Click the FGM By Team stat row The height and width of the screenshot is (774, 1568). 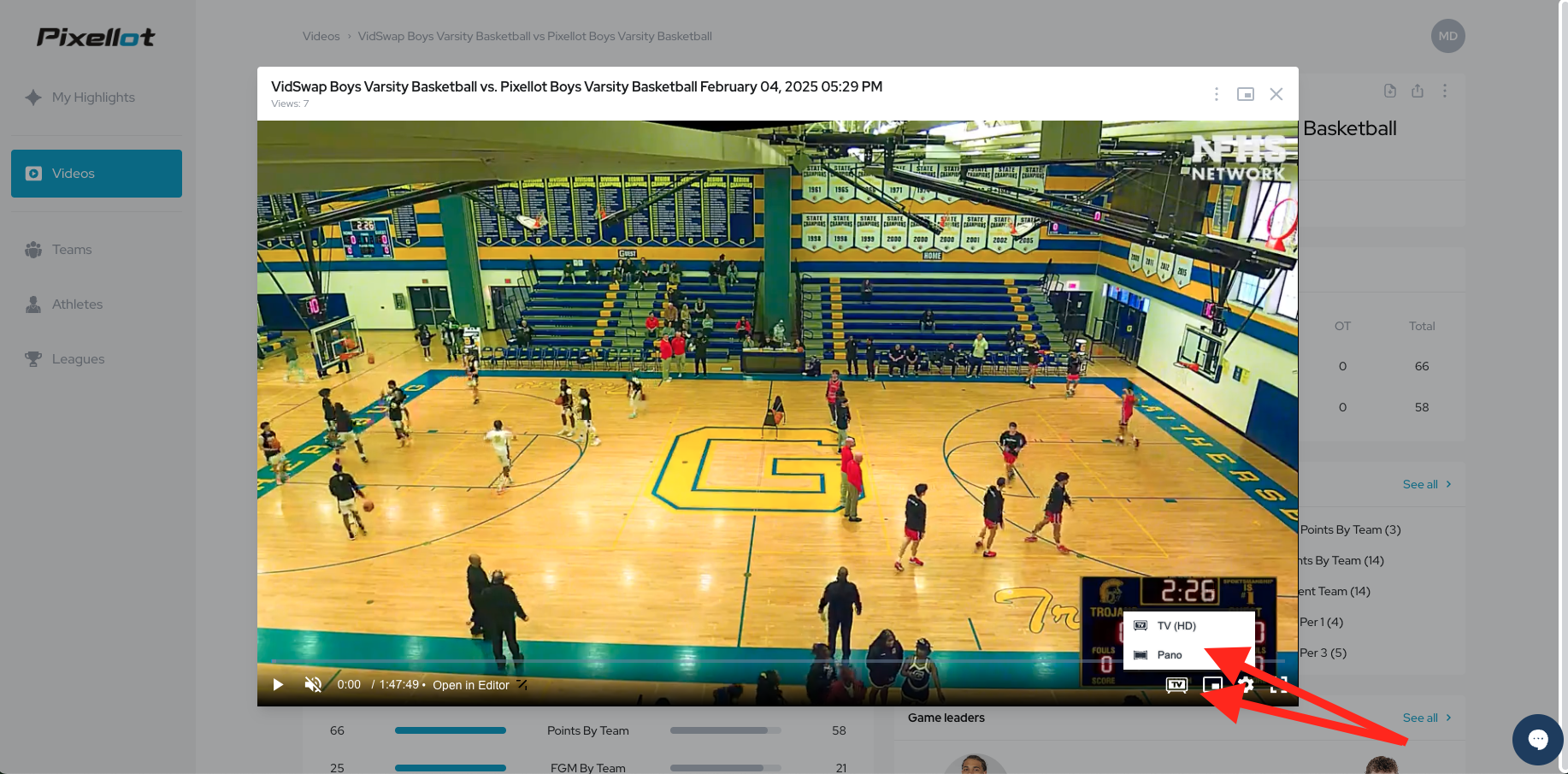tap(588, 768)
